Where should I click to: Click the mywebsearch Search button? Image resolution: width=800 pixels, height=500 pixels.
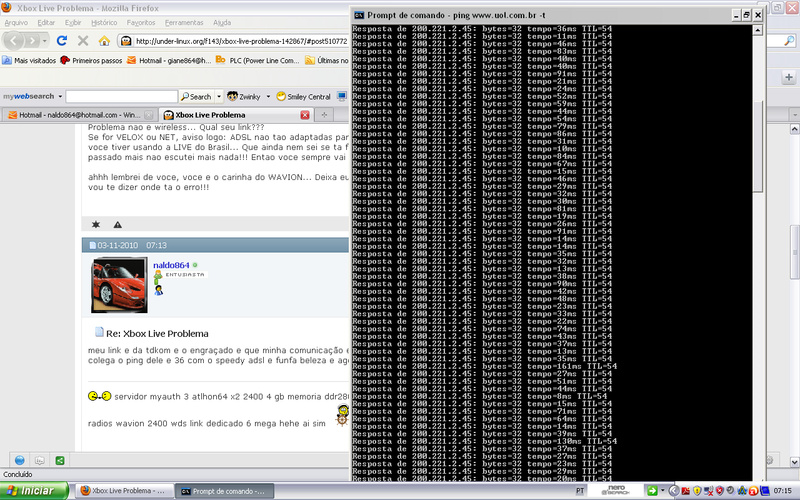click(196, 96)
